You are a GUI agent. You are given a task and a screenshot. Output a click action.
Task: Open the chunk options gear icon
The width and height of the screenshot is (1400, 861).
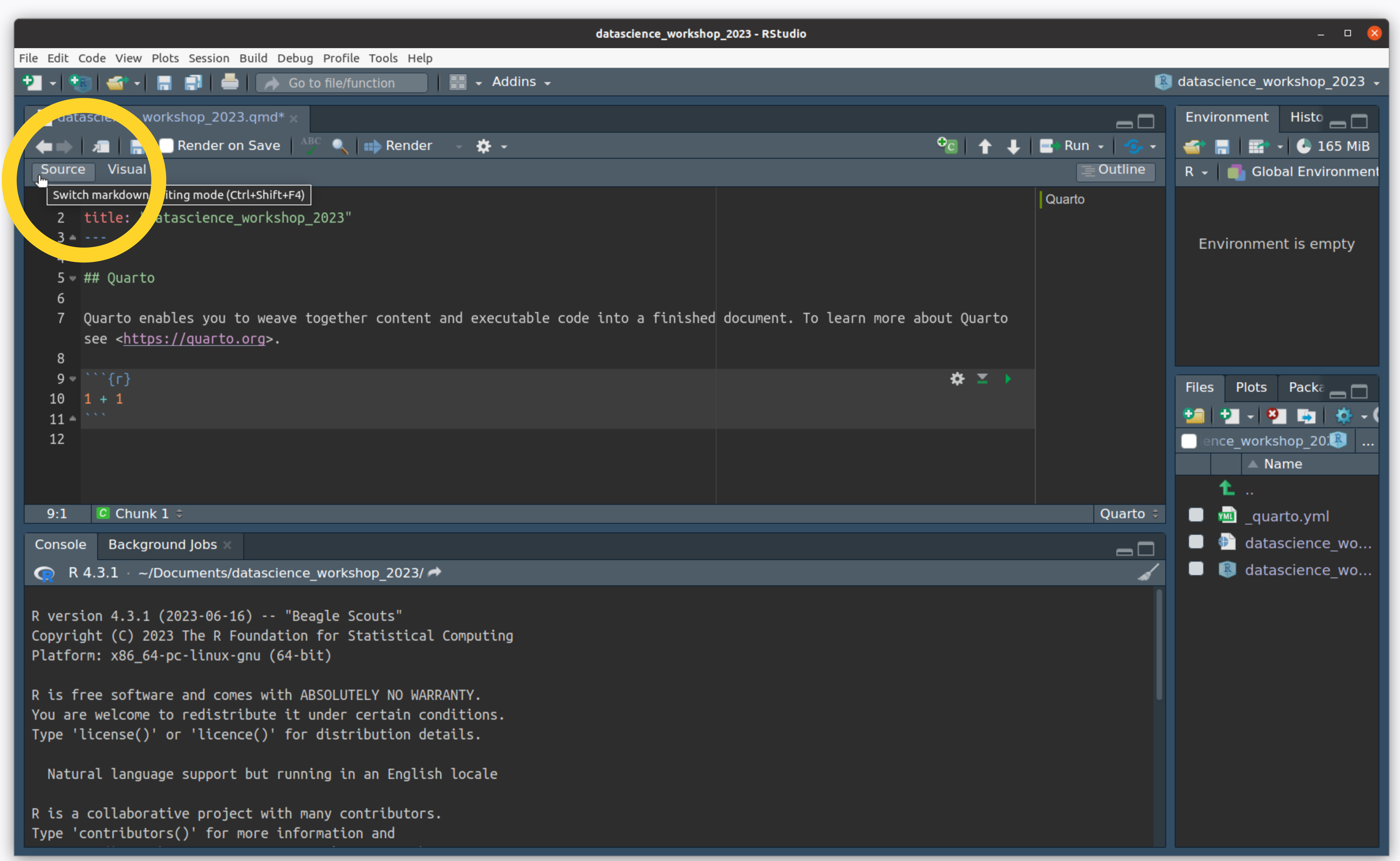(957, 379)
